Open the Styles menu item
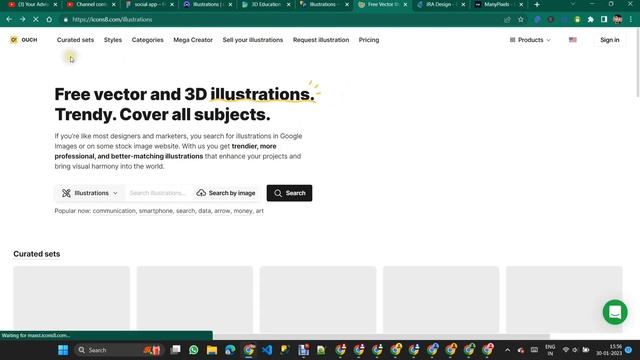The width and height of the screenshot is (640, 360). click(x=113, y=40)
